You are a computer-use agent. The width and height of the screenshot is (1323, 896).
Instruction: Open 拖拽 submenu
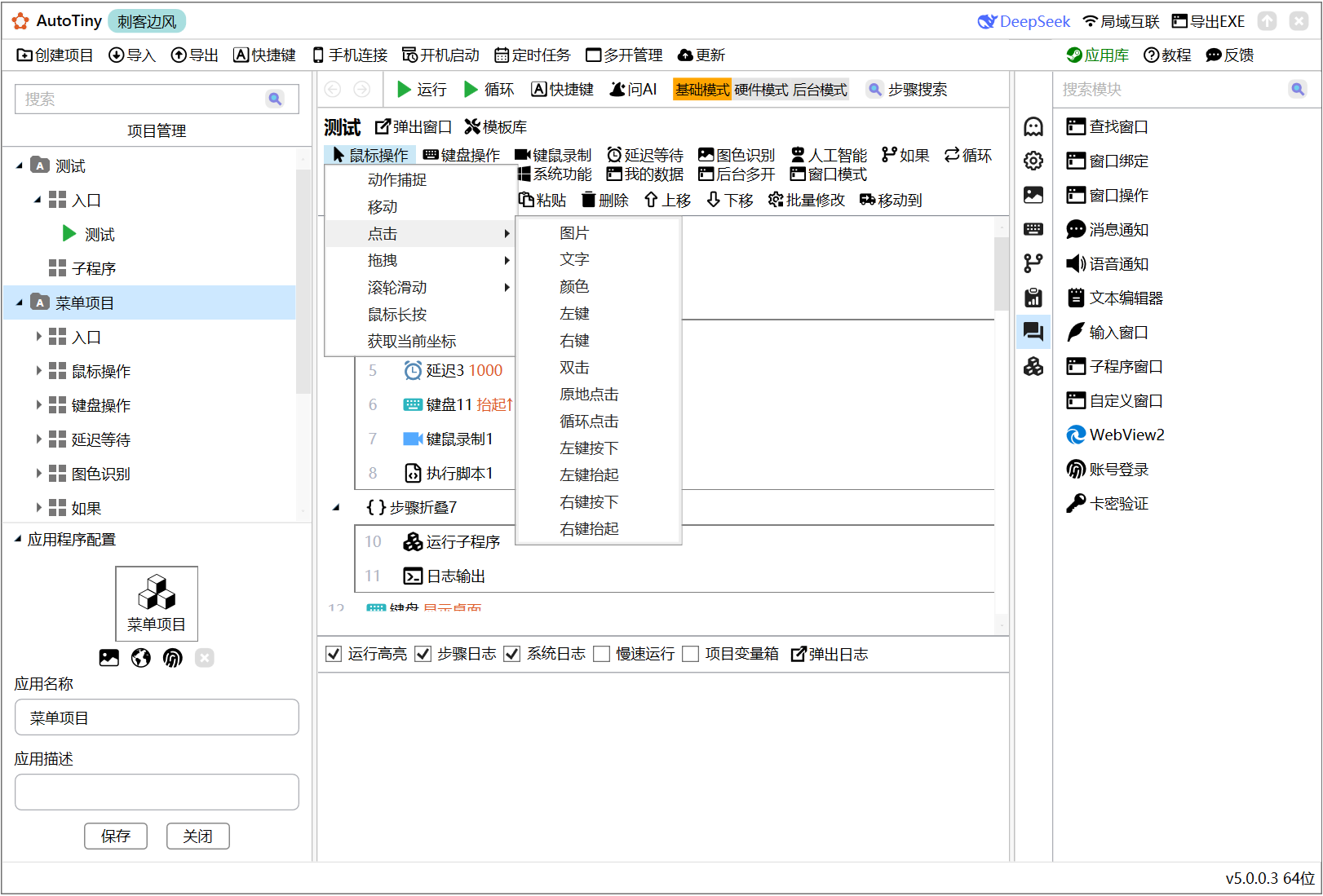pyautogui.click(x=420, y=260)
